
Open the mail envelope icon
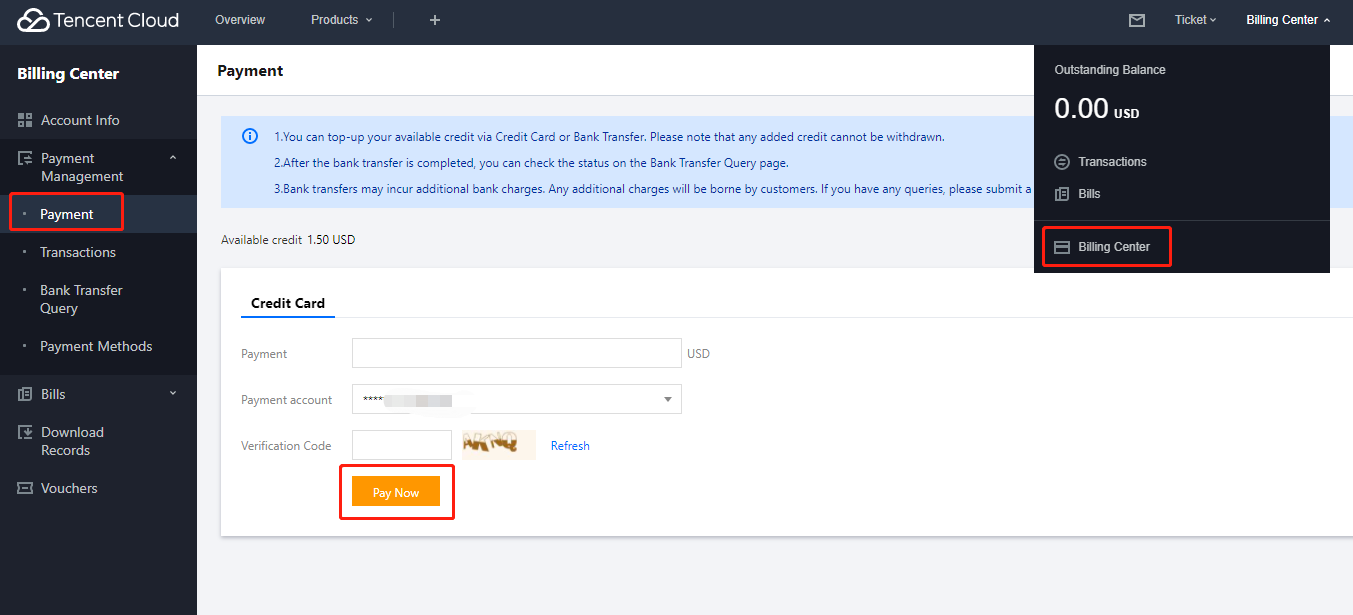pos(1136,20)
